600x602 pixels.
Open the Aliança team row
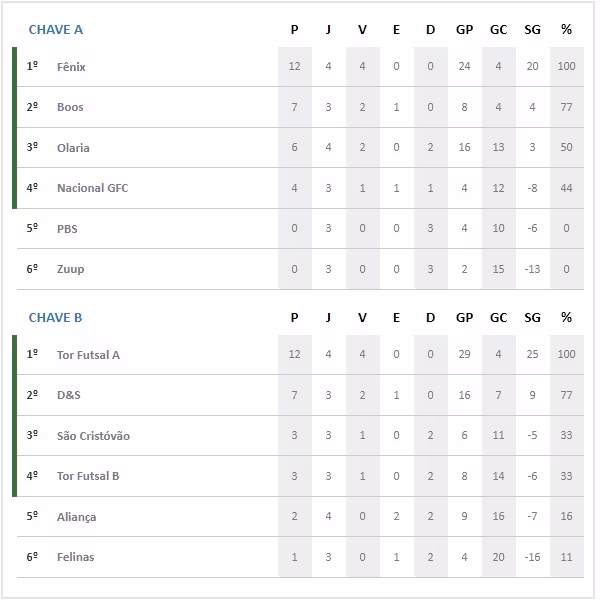tap(76, 517)
